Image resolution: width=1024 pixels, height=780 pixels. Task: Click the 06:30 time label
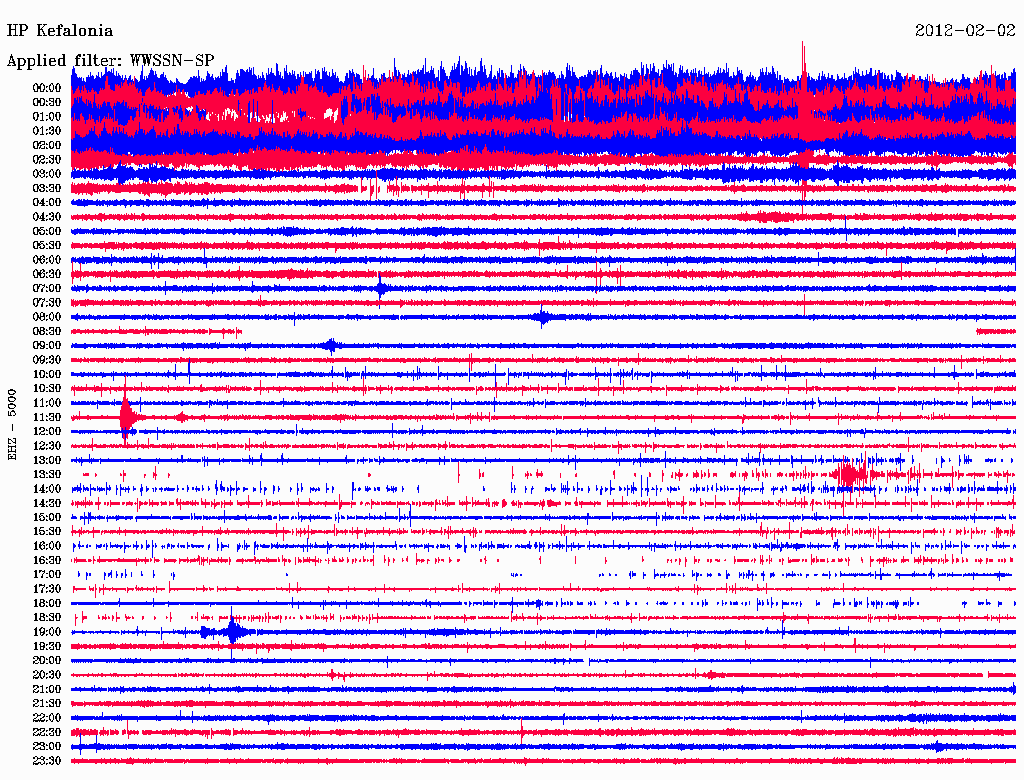46,274
